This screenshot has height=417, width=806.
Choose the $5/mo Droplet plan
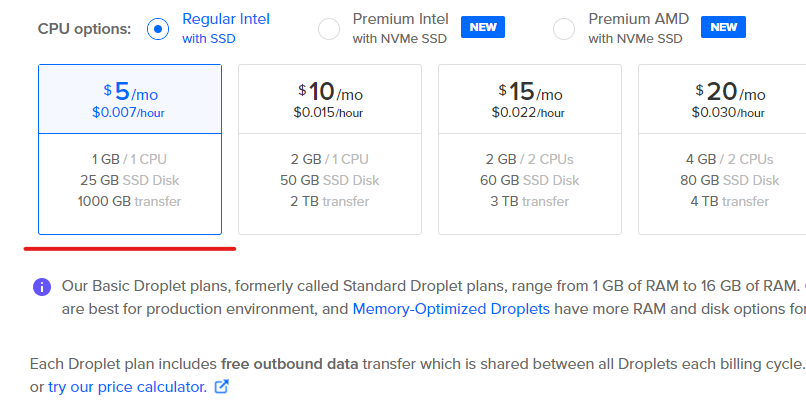[x=130, y=149]
